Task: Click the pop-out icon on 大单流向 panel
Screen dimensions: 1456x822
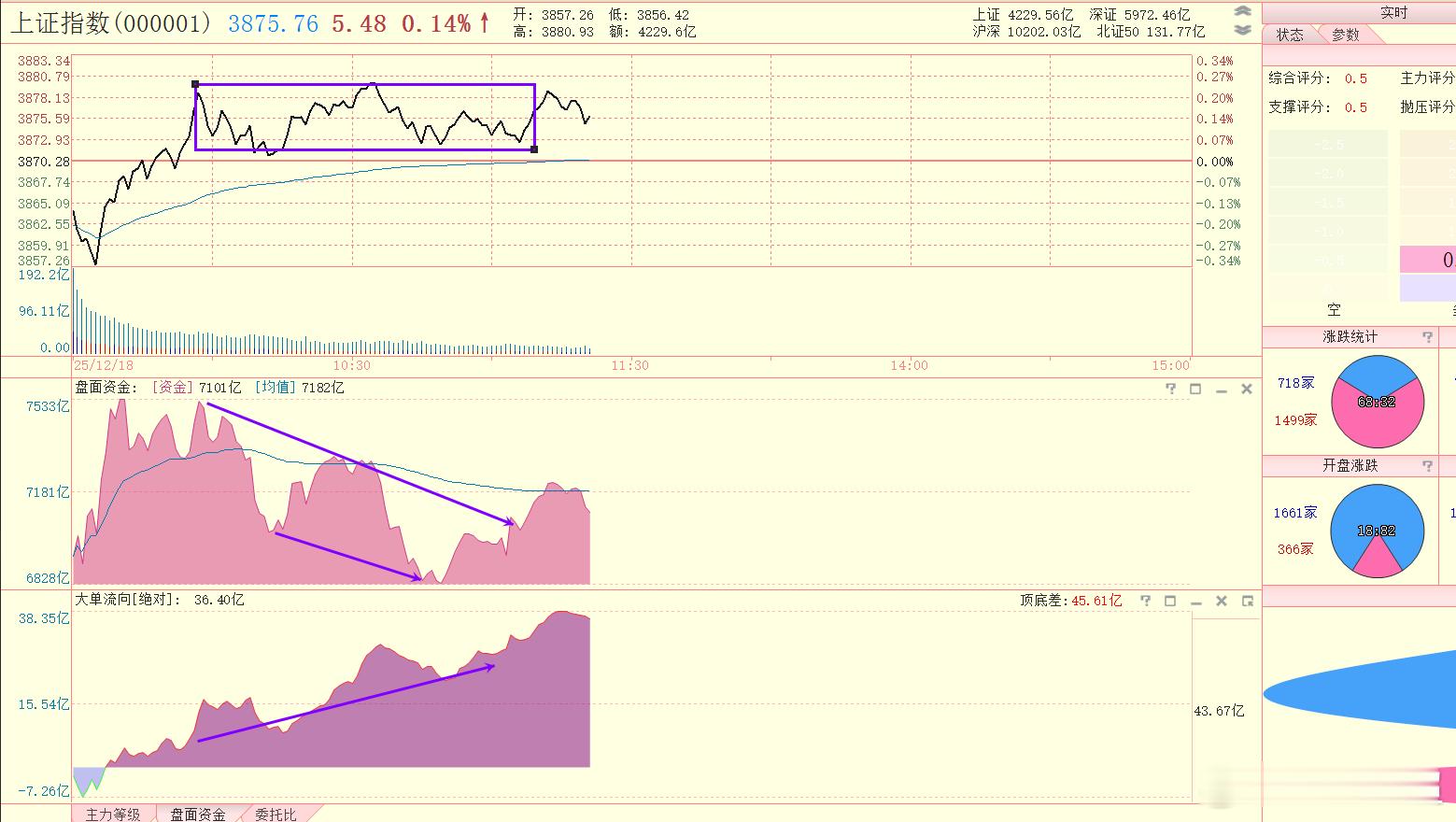Action: [x=1247, y=601]
